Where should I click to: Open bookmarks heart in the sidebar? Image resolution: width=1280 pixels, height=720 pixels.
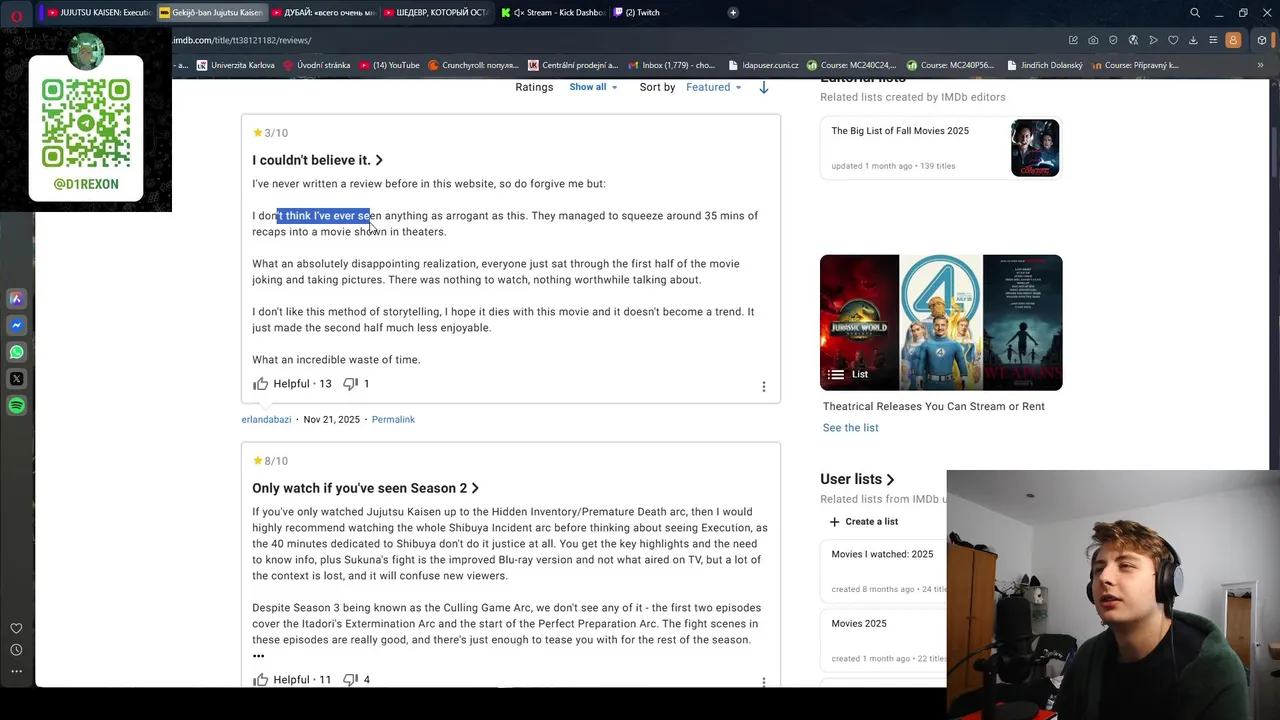tap(16, 629)
